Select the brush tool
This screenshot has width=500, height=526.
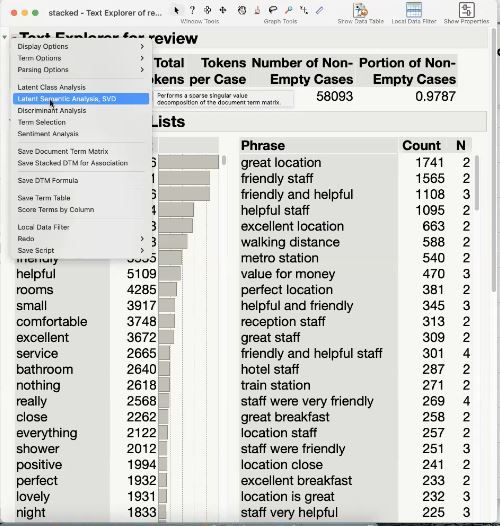tap(257, 10)
